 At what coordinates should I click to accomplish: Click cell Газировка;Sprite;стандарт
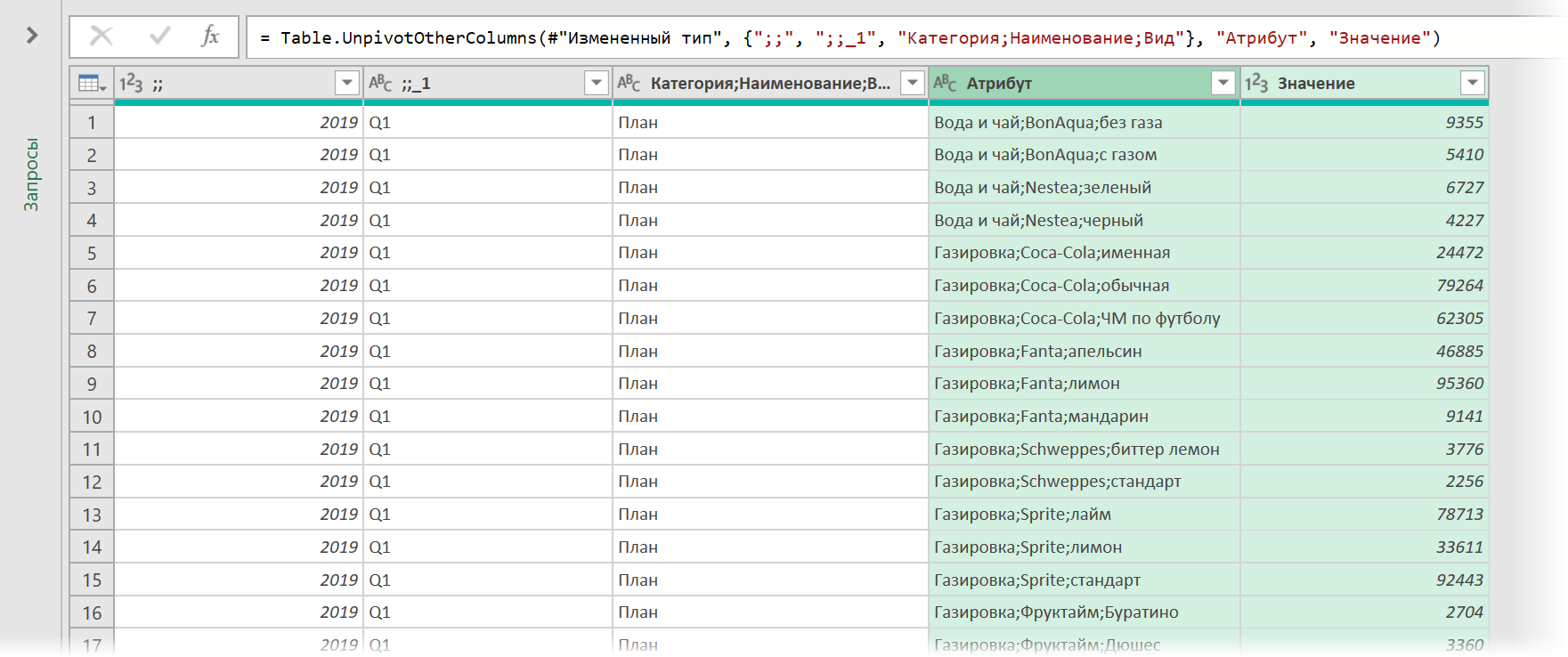(x=1084, y=580)
